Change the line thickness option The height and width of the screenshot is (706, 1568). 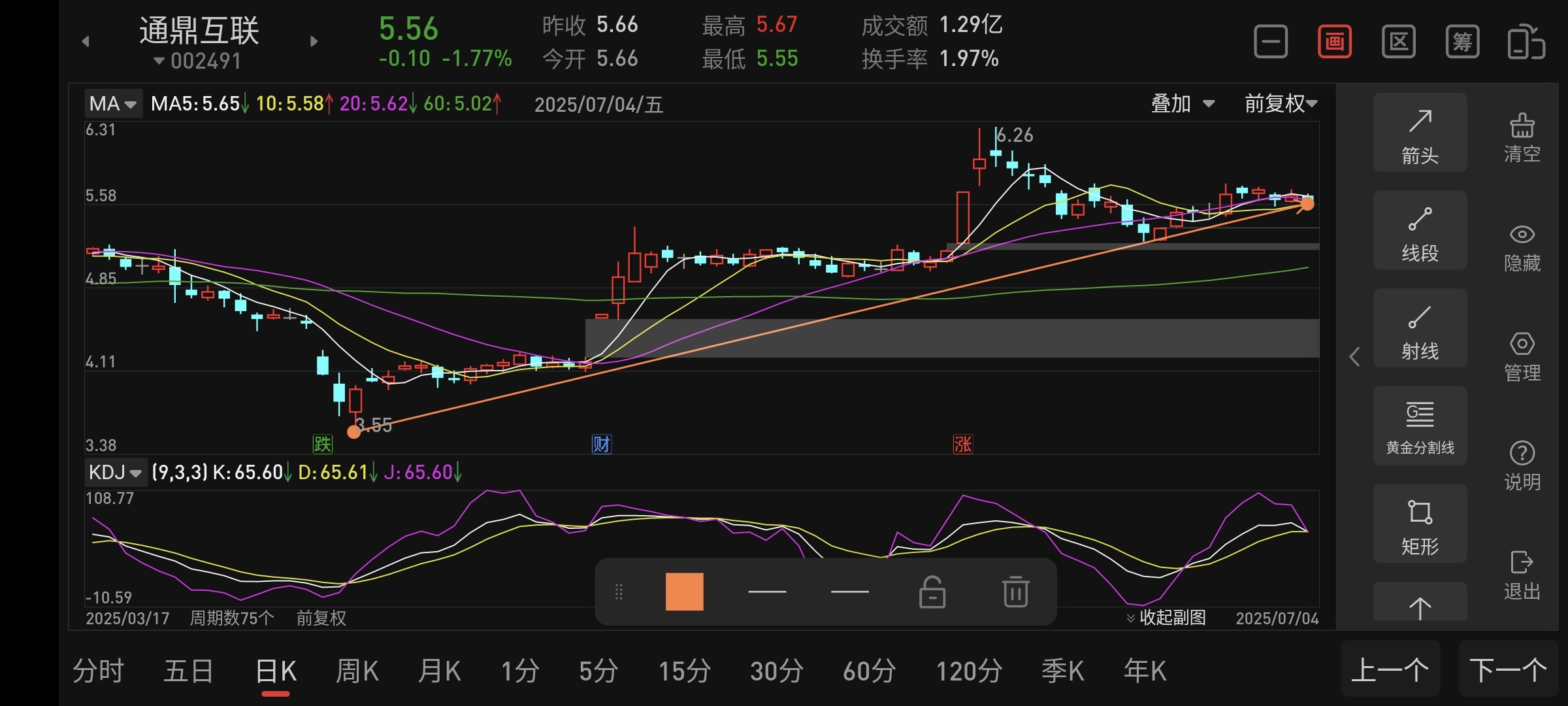pyautogui.click(x=767, y=592)
